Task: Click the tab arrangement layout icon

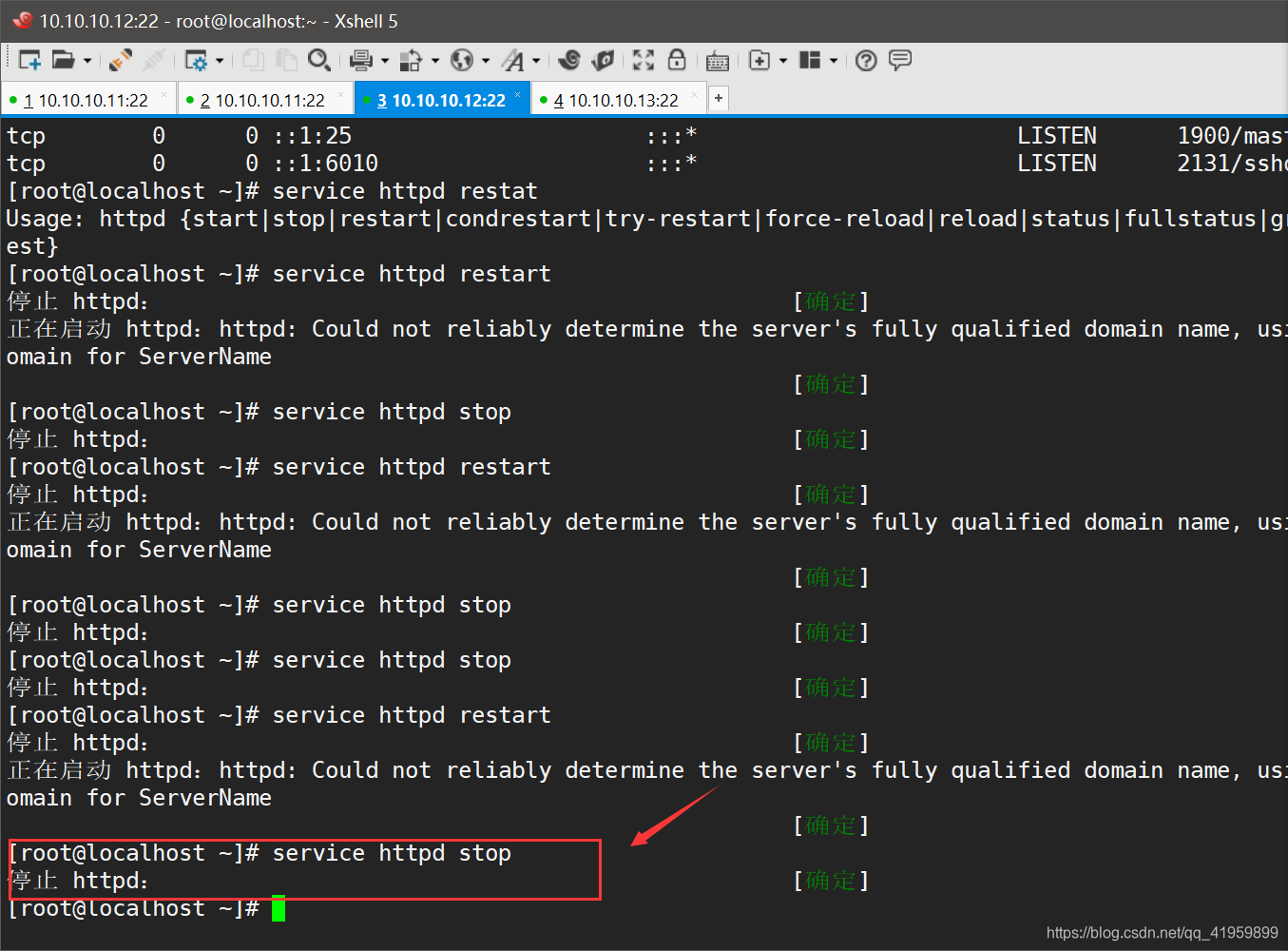Action: (x=810, y=61)
